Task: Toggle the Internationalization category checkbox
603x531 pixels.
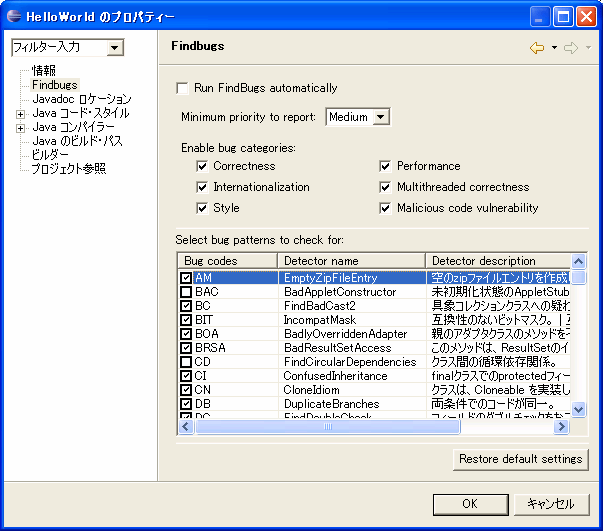Action: tap(202, 187)
